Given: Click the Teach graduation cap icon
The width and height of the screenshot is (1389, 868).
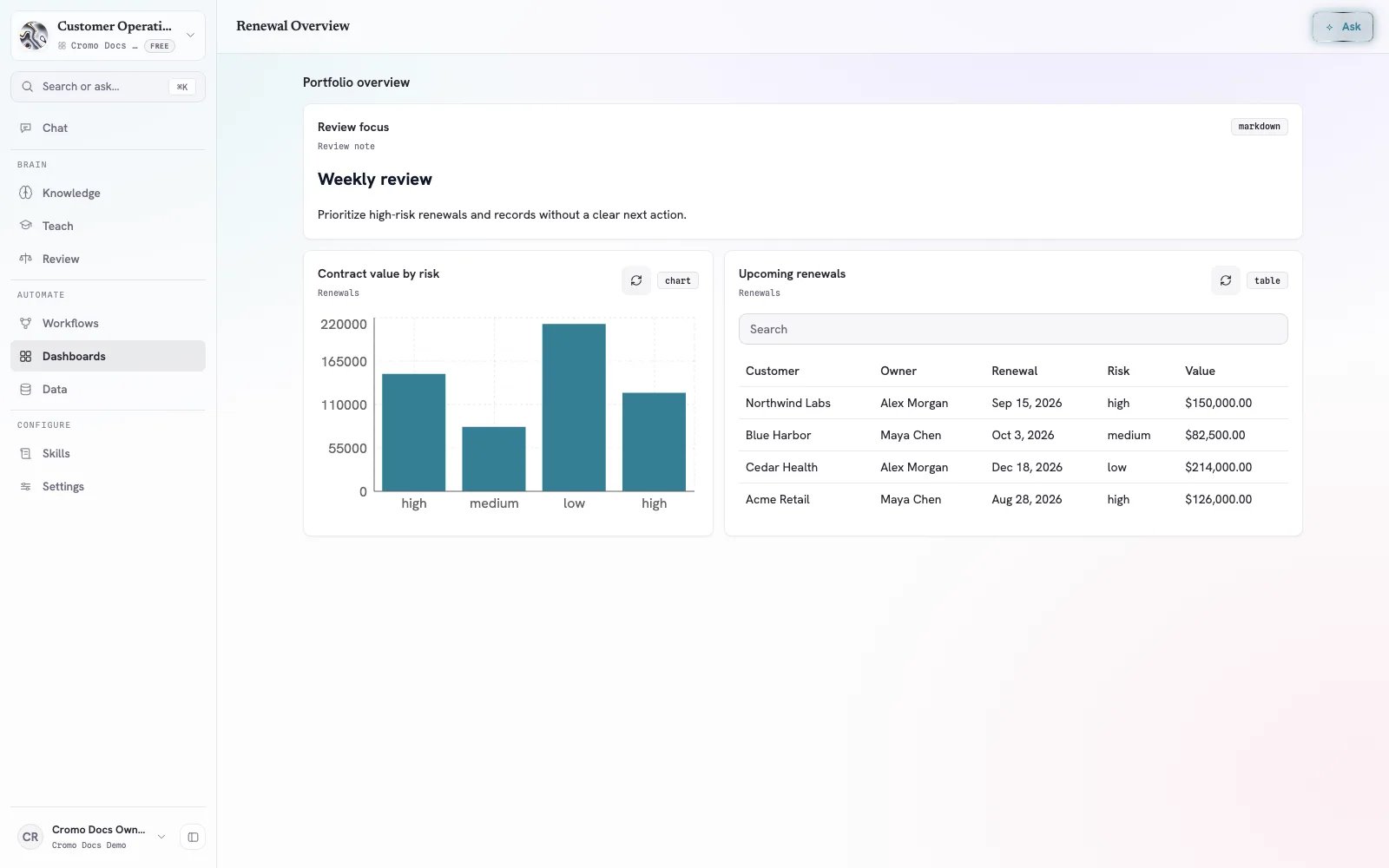Looking at the screenshot, I should coord(26,226).
